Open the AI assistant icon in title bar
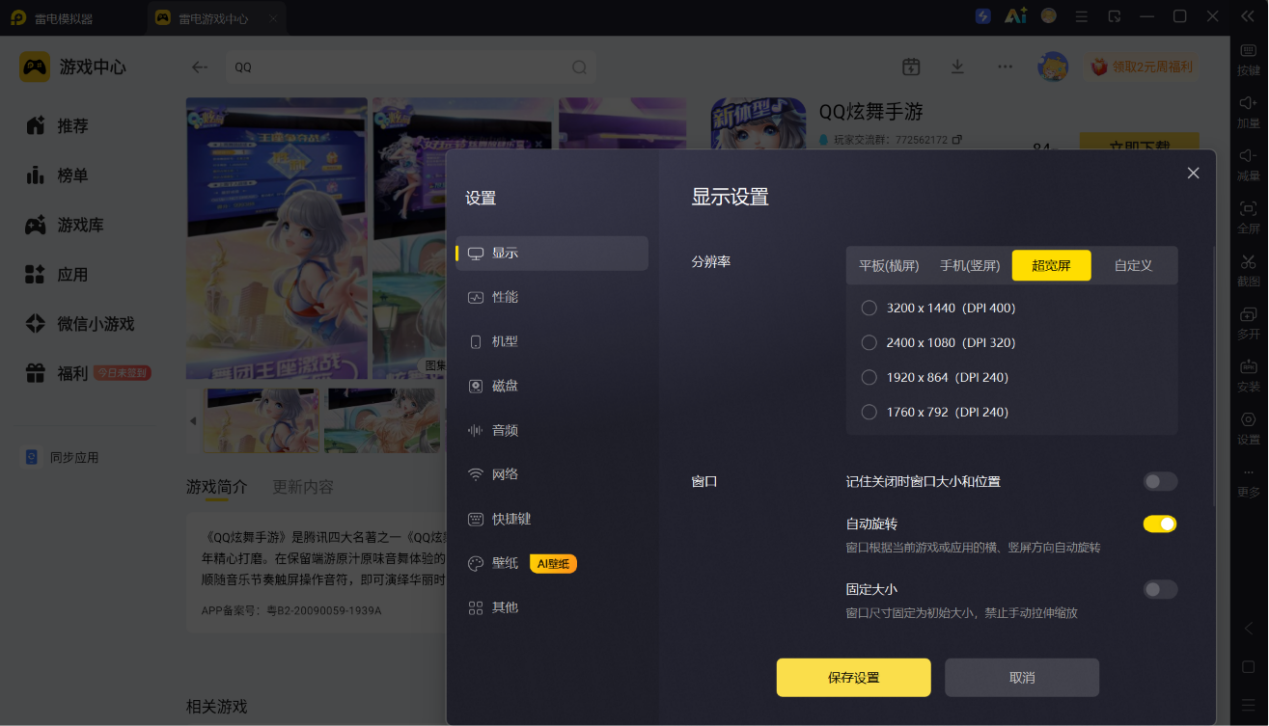This screenshot has height=726, width=1269. click(1016, 16)
